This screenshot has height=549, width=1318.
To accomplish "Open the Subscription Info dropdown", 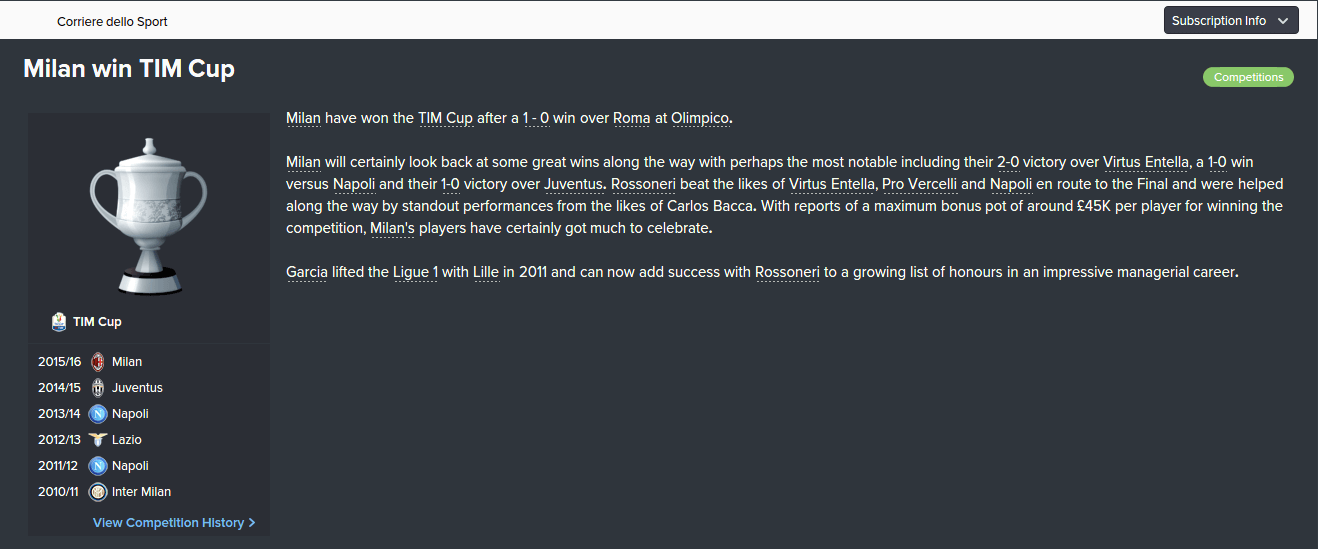I will coord(1231,20).
